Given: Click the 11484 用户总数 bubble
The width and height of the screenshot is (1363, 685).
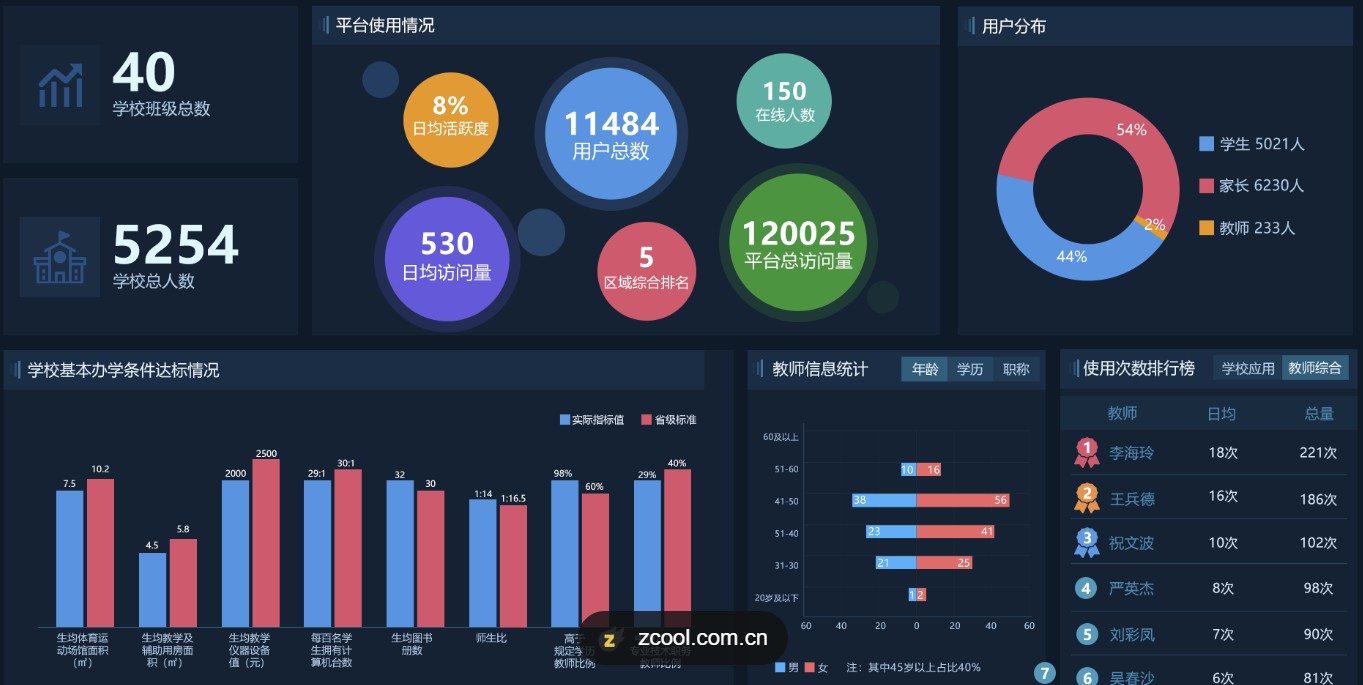Looking at the screenshot, I should click(x=611, y=134).
